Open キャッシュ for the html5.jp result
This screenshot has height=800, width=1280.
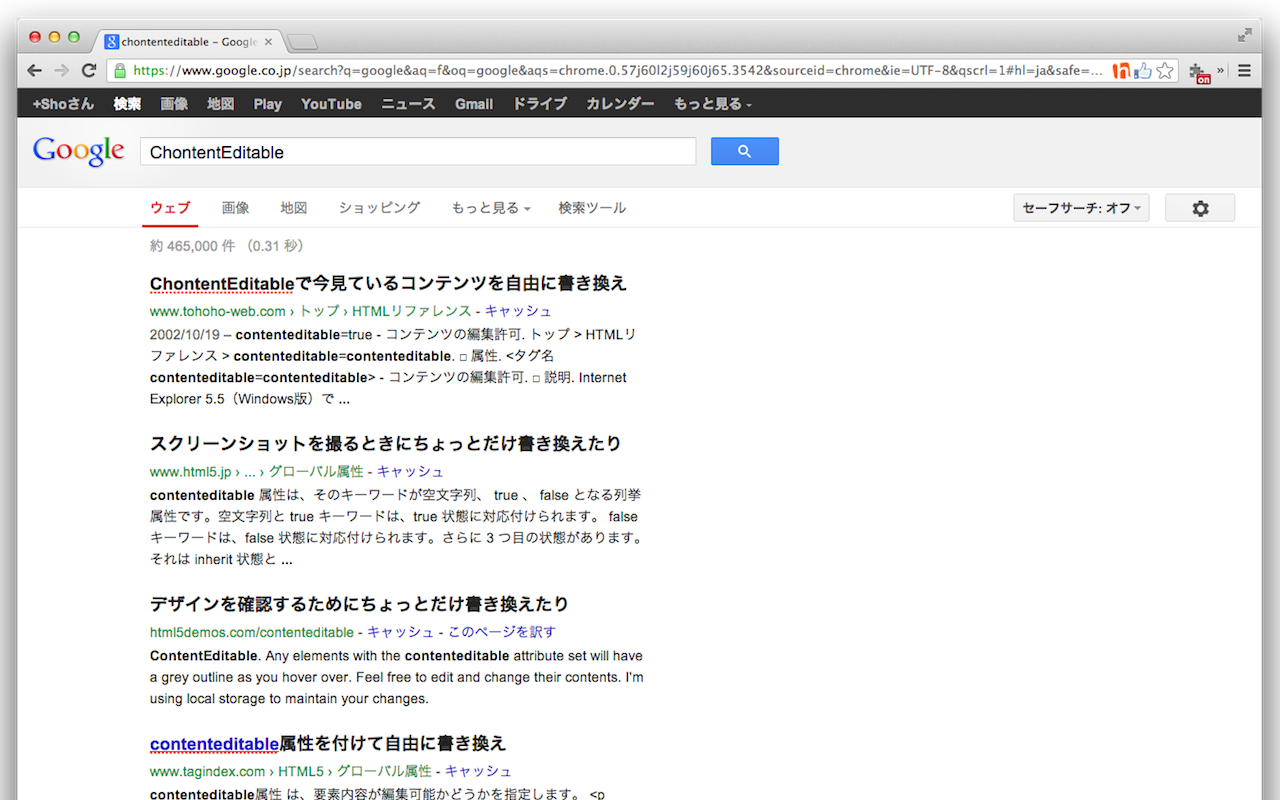[x=410, y=471]
